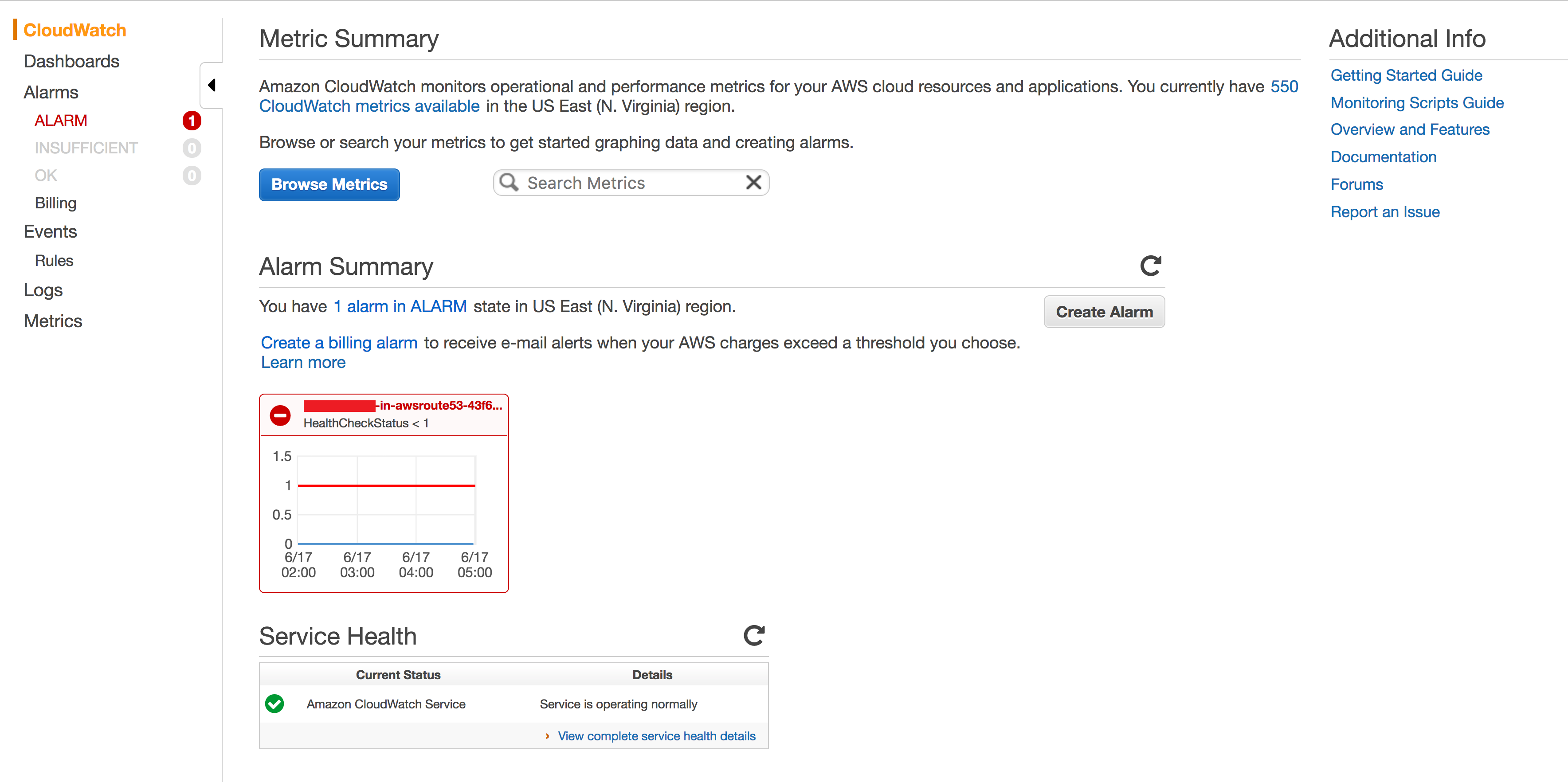
Task: Click the green check status icon
Action: pyautogui.click(x=274, y=704)
